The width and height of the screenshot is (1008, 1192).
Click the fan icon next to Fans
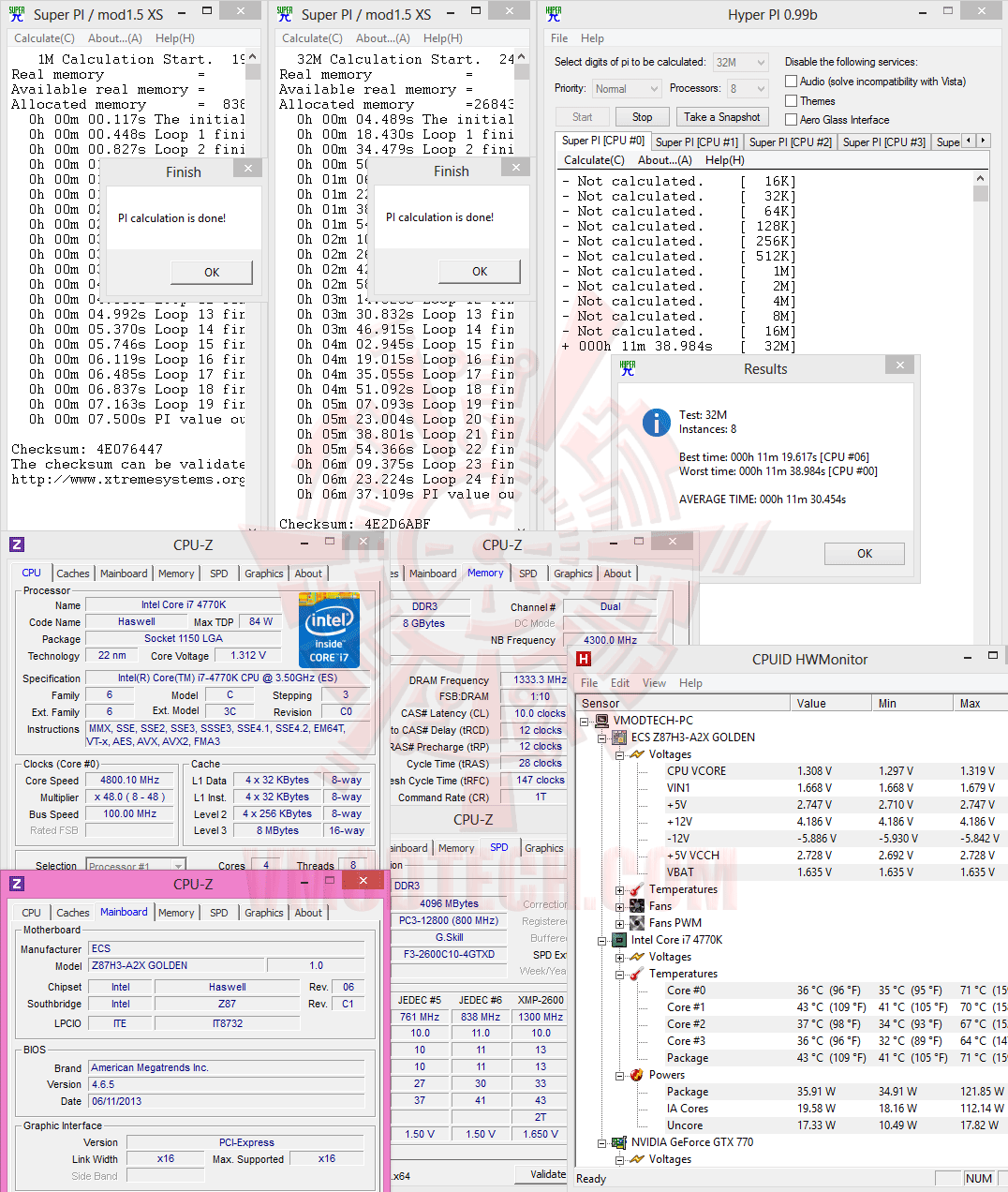[637, 906]
